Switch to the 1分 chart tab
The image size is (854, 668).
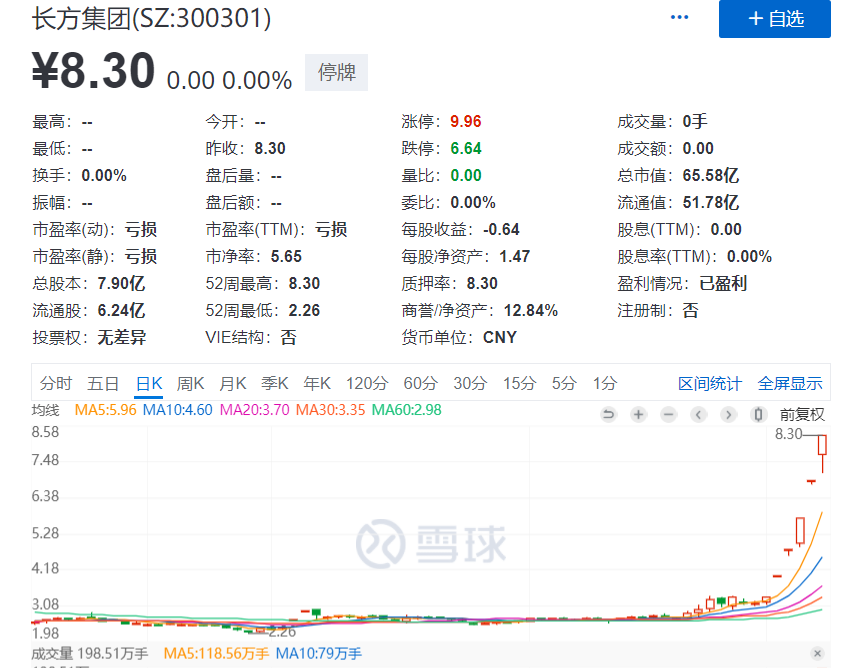(x=605, y=384)
